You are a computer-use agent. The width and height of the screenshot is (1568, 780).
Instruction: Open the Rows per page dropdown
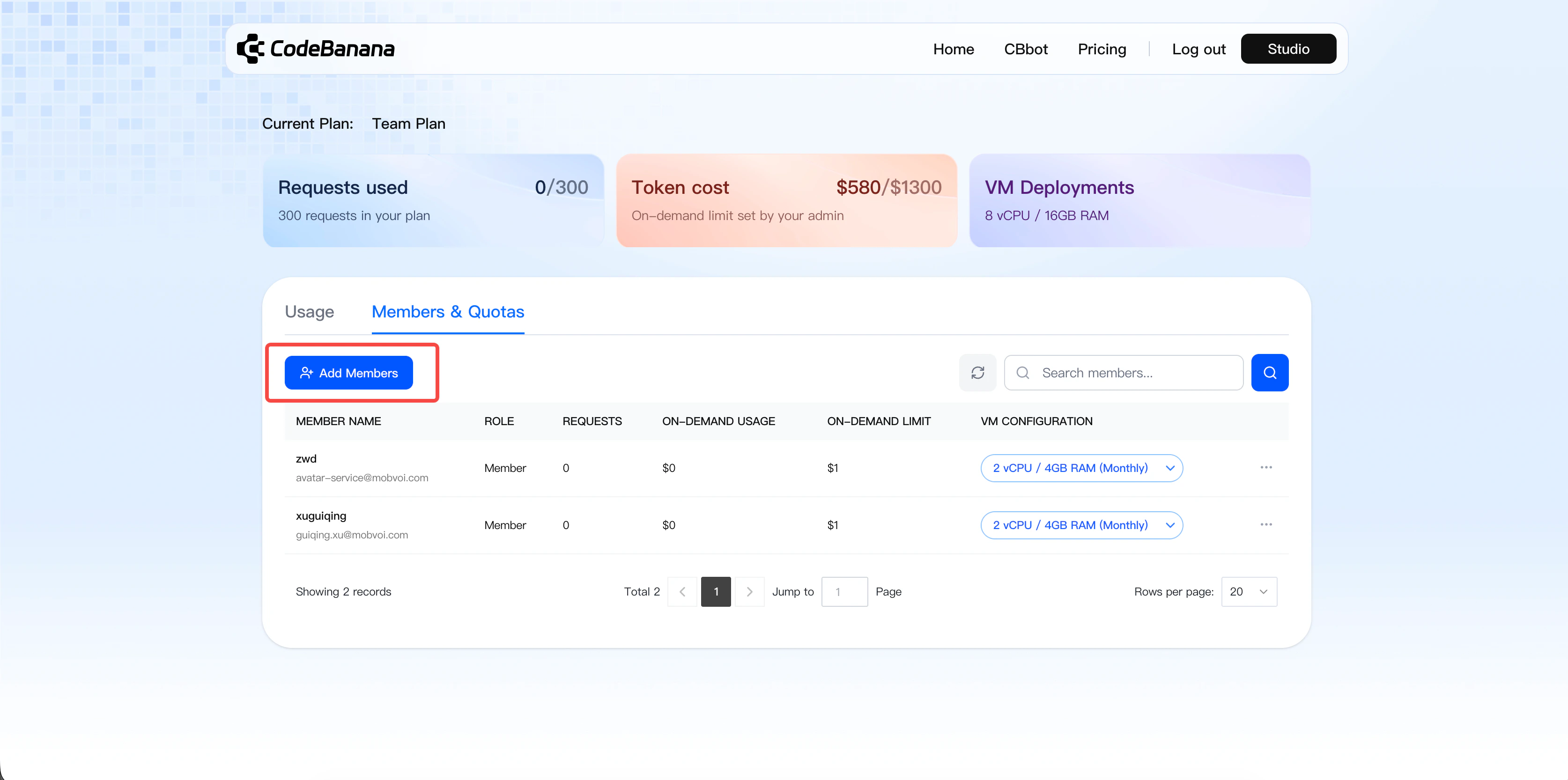tap(1249, 592)
